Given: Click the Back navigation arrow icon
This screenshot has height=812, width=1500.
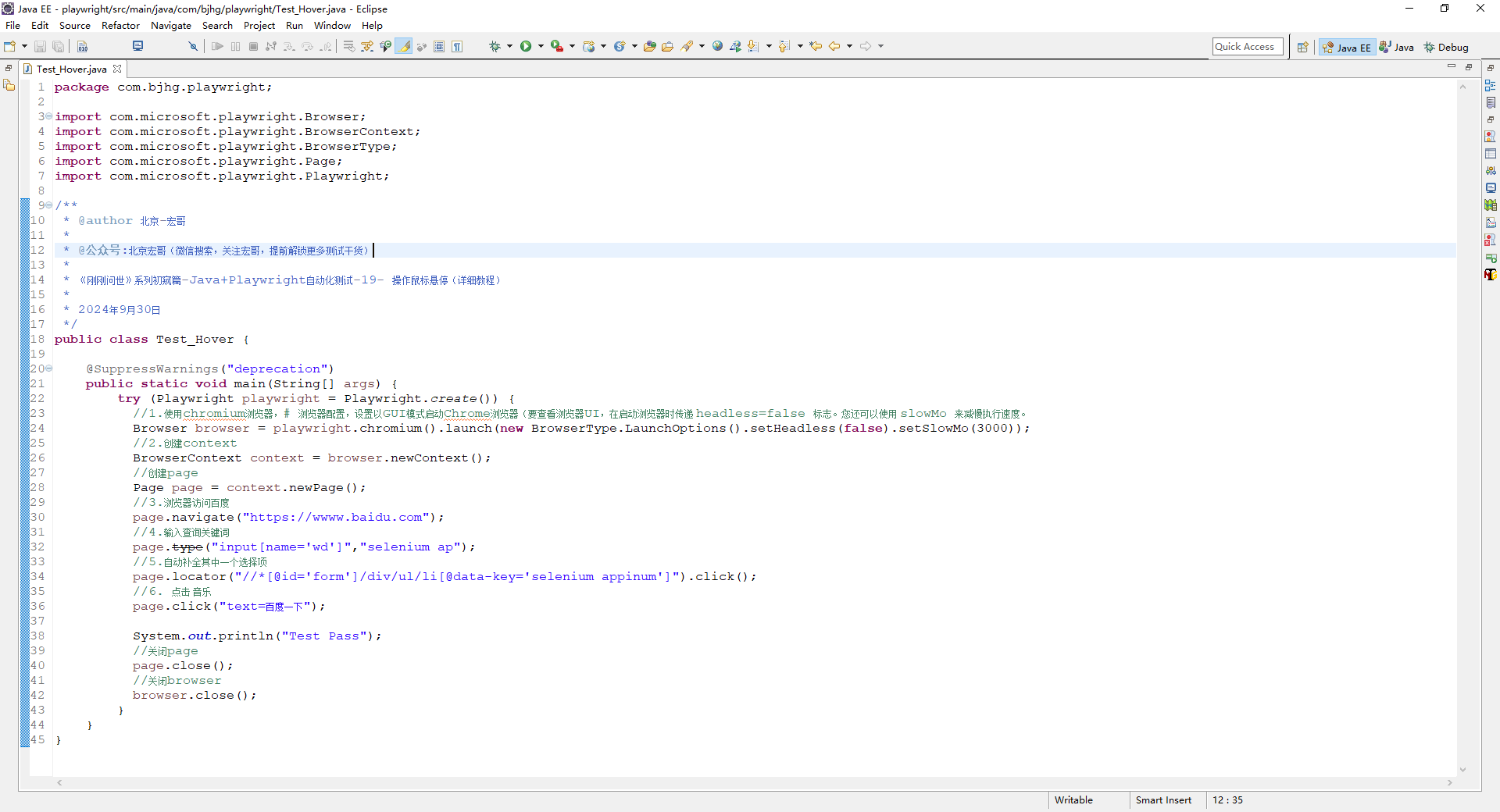Looking at the screenshot, I should point(834,47).
